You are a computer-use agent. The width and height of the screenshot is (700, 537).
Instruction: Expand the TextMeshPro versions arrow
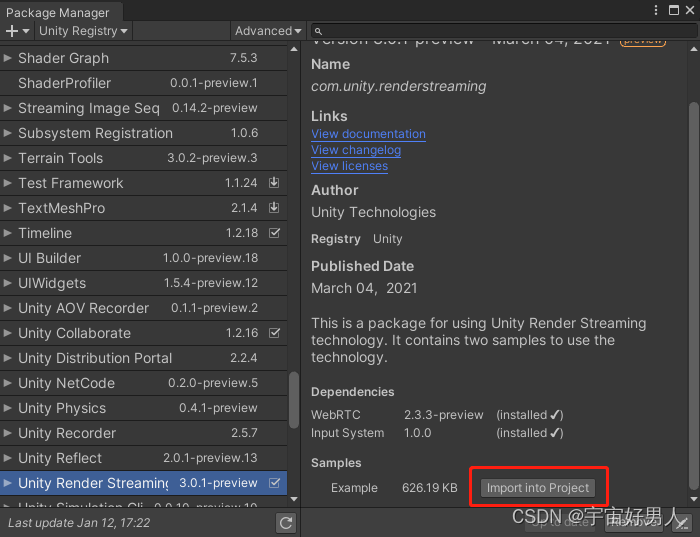click(x=7, y=208)
